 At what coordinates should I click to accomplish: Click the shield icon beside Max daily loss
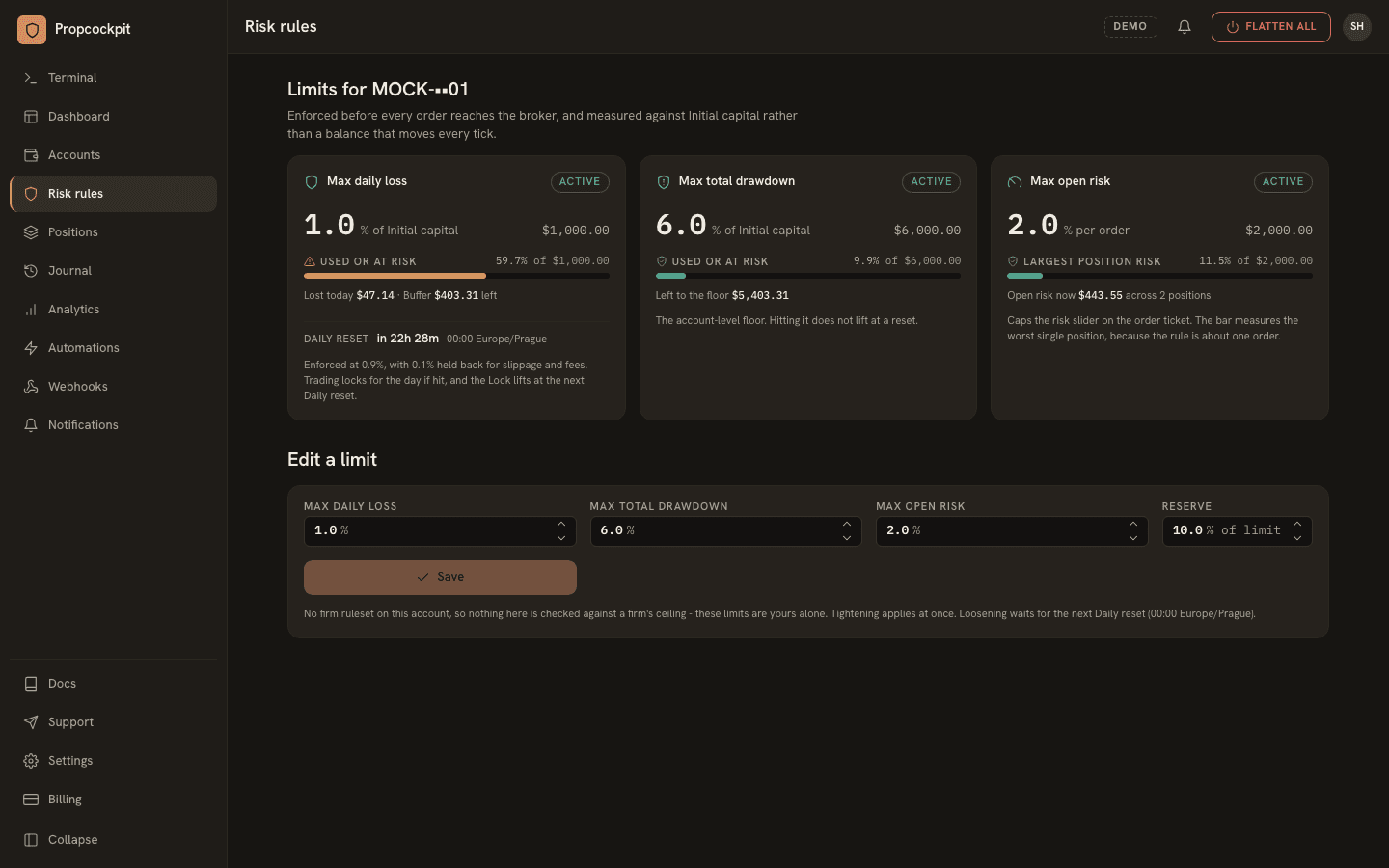coord(312,181)
